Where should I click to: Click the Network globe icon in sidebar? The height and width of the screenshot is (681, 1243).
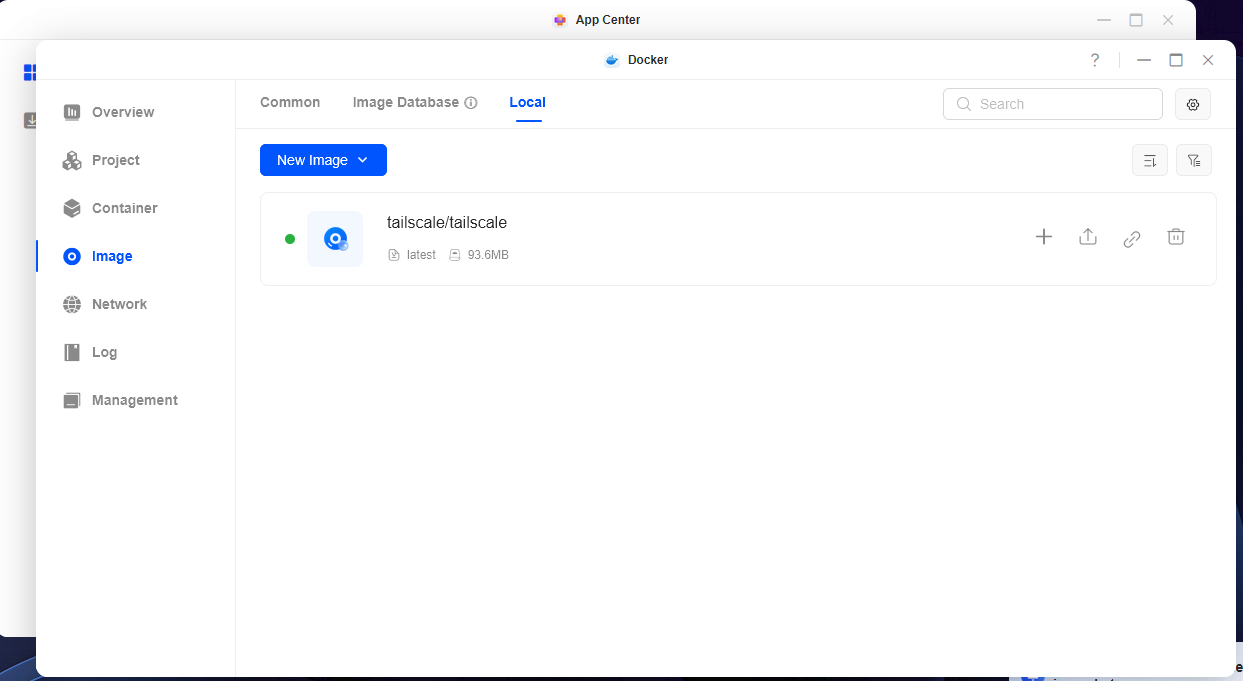pos(72,304)
